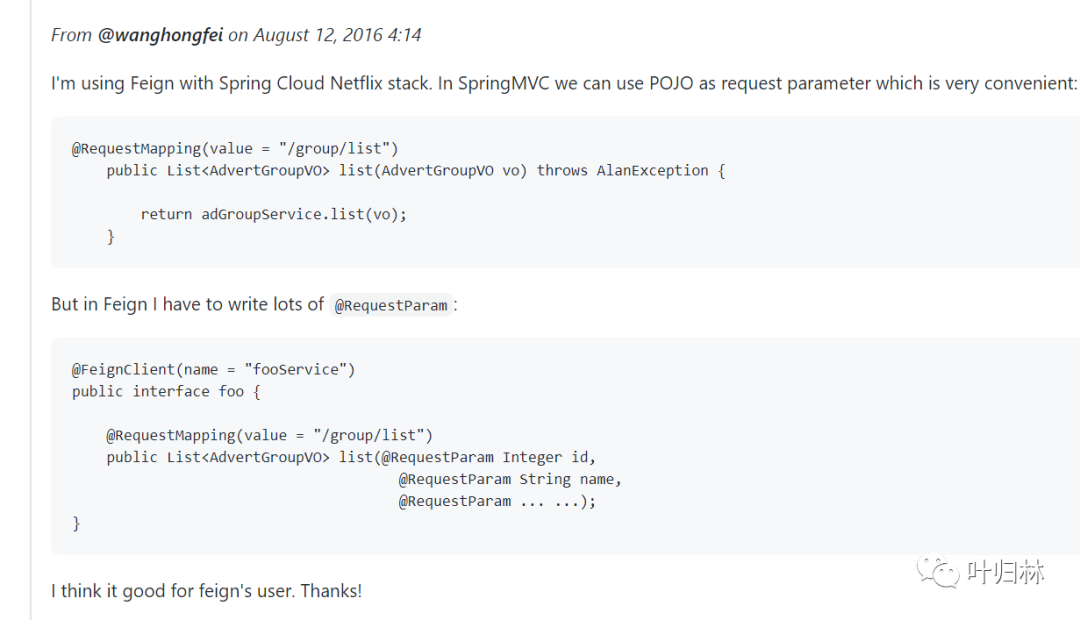1080x620 pixels.
Task: Click 'return adGroupService.list(vo);' code line
Action: [x=273, y=214]
